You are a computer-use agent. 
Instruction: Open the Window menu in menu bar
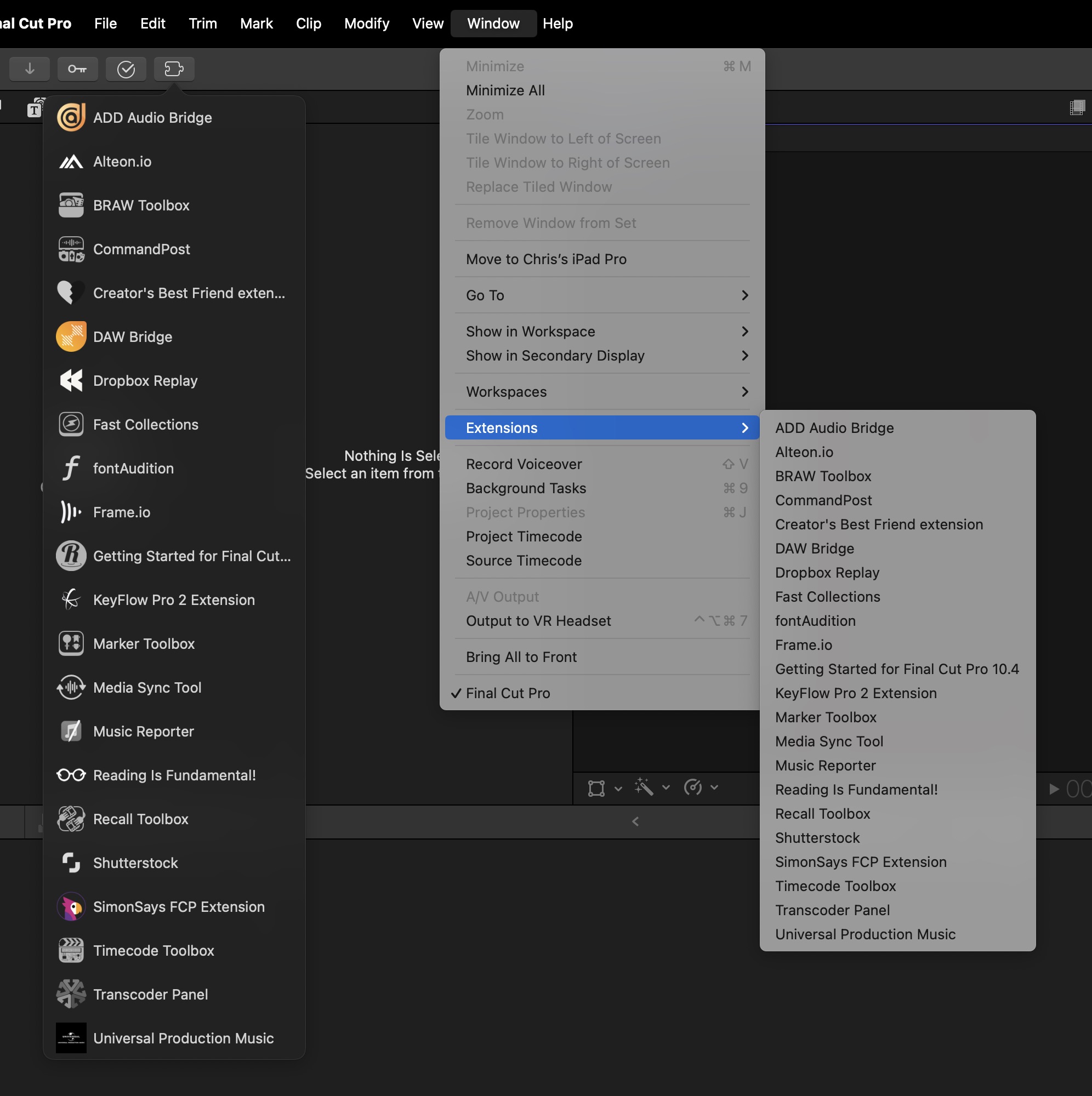(x=494, y=22)
